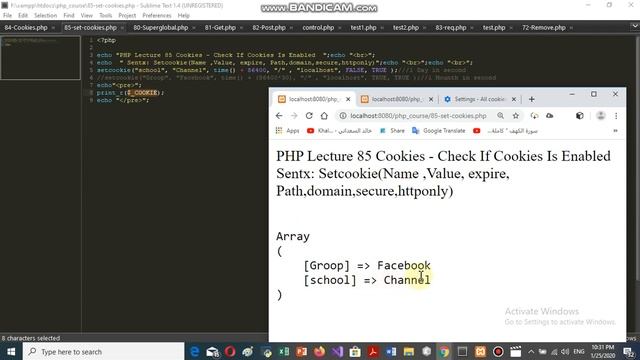The width and height of the screenshot is (640, 360).
Task: Open Adobe Acrobat from taskbar
Action: point(373,351)
